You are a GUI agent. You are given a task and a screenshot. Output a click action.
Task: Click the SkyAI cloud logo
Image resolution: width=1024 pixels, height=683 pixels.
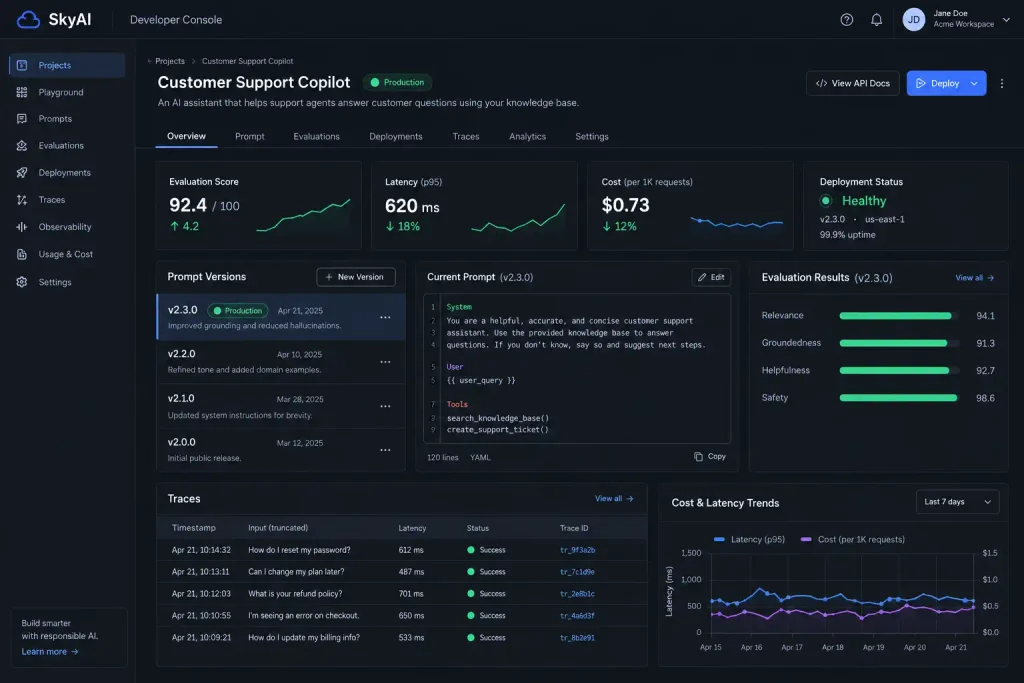click(28, 20)
